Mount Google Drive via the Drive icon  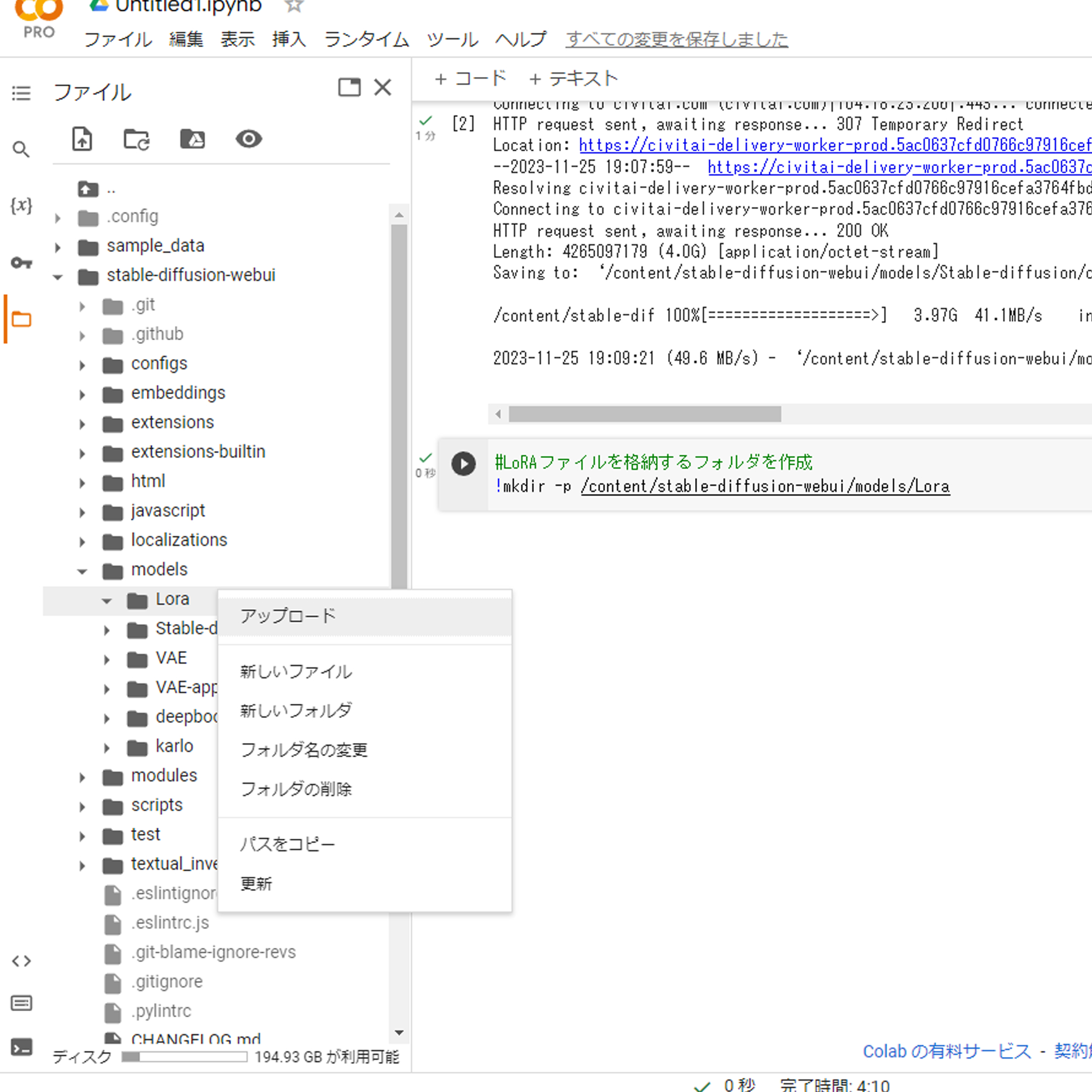click(192, 139)
